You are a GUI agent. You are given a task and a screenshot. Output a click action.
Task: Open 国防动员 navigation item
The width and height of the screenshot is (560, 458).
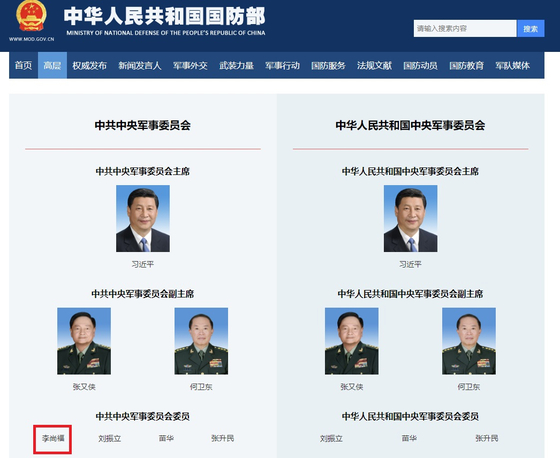point(420,65)
